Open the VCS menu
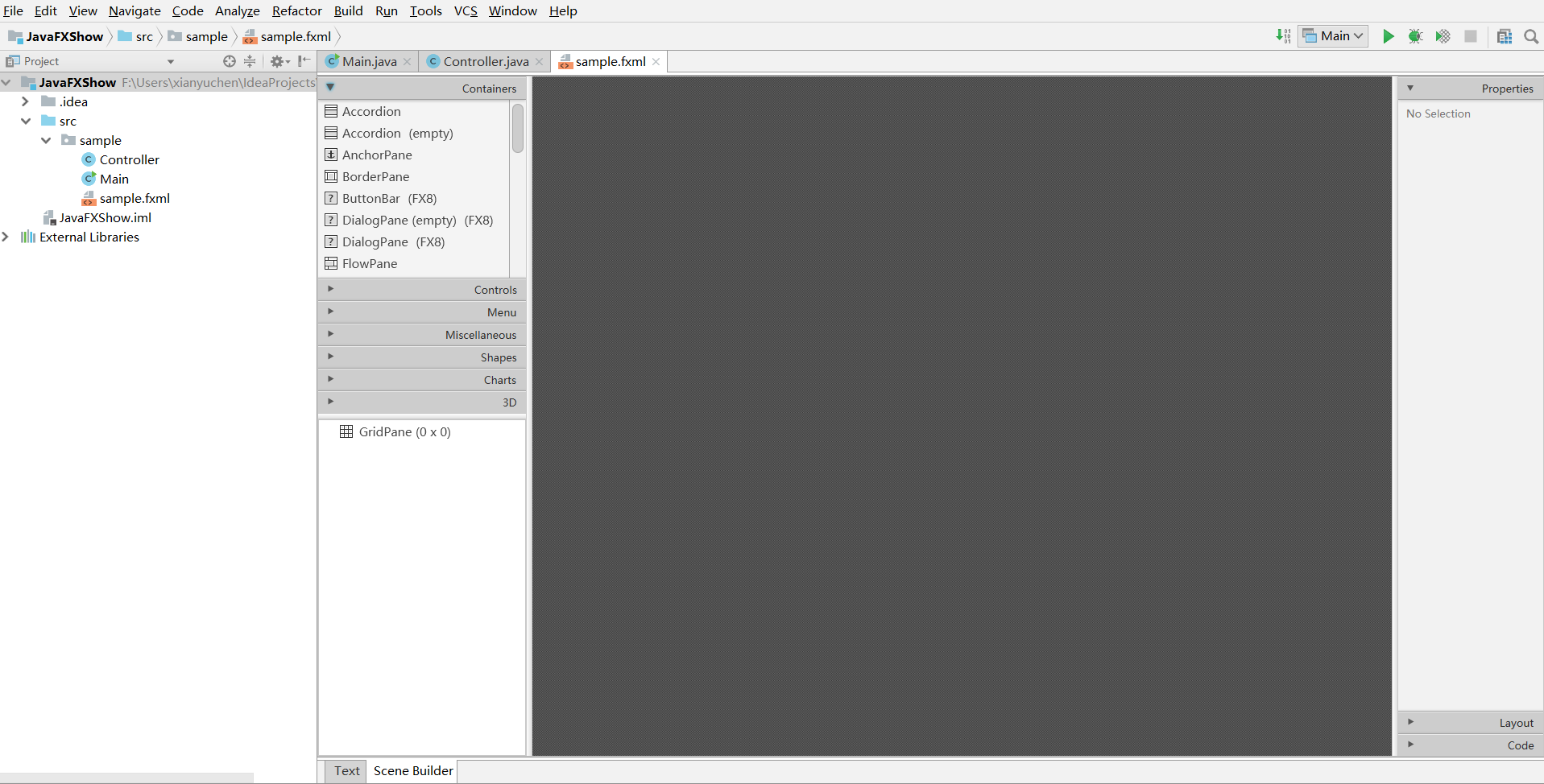This screenshot has width=1544, height=784. (x=466, y=10)
